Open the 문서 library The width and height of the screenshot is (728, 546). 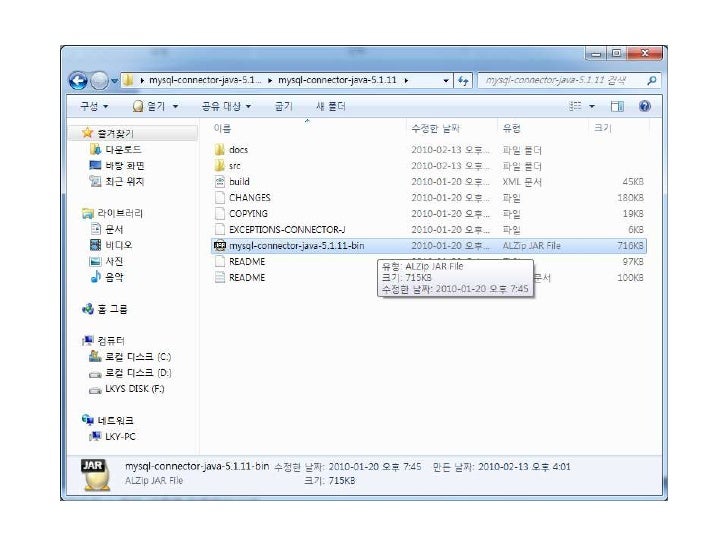pos(114,229)
